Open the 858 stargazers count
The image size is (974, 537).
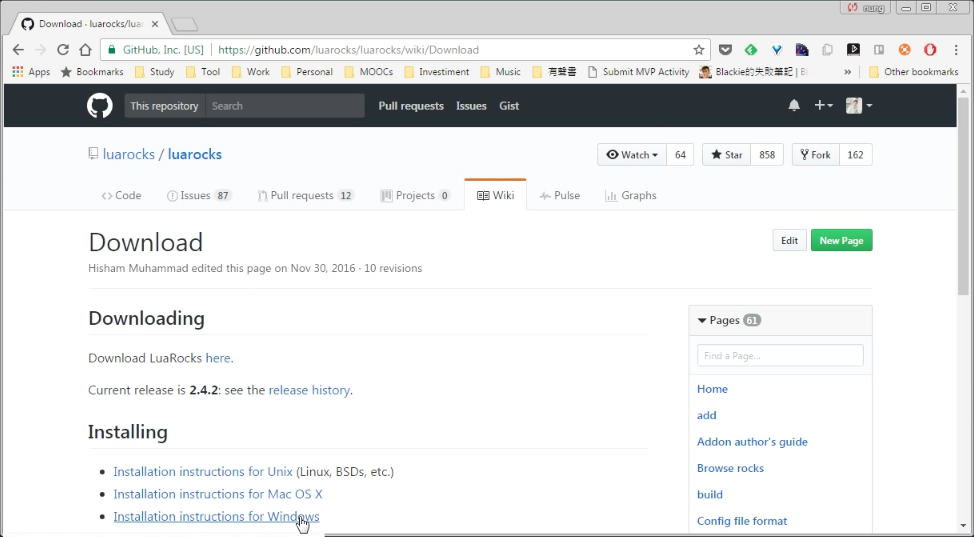[x=767, y=155]
